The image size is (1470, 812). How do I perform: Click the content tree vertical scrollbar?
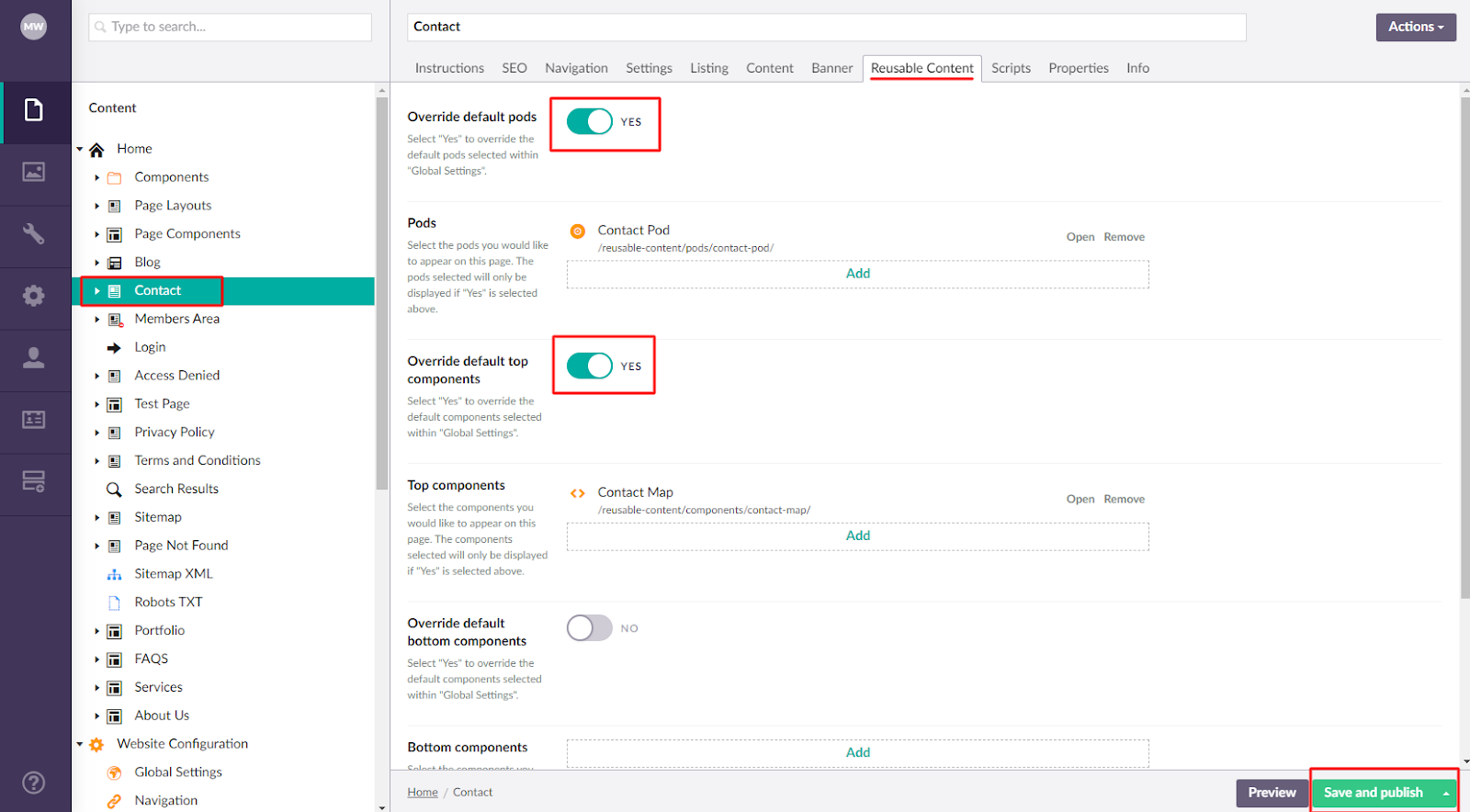[382, 292]
